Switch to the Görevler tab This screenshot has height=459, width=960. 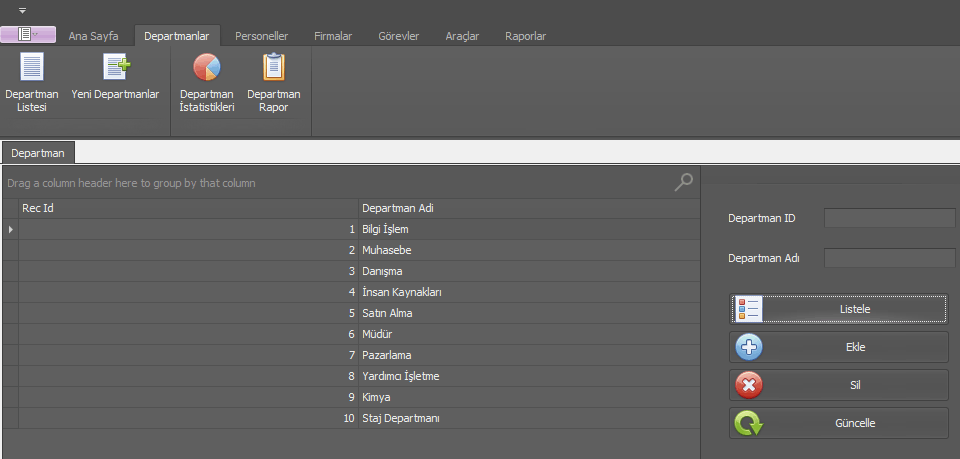tap(399, 36)
